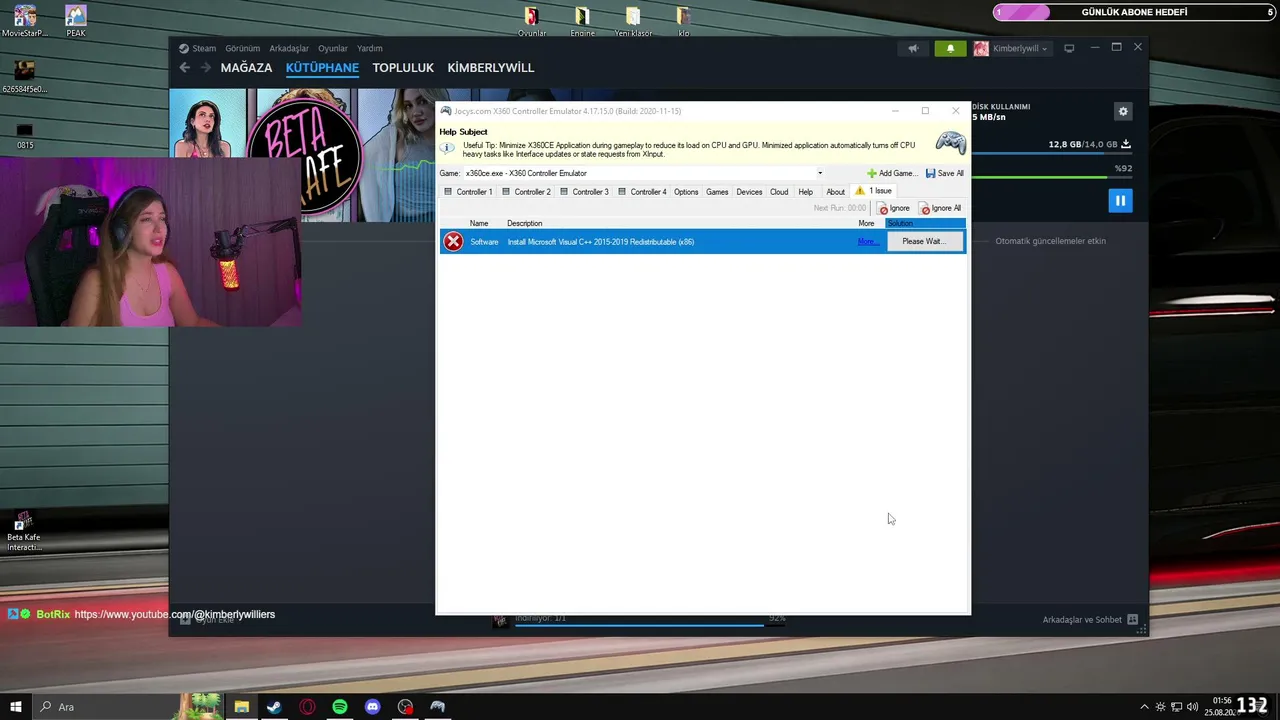The height and width of the screenshot is (720, 1280).
Task: Switch Steam to Big Picture mode
Action: coord(1069,48)
